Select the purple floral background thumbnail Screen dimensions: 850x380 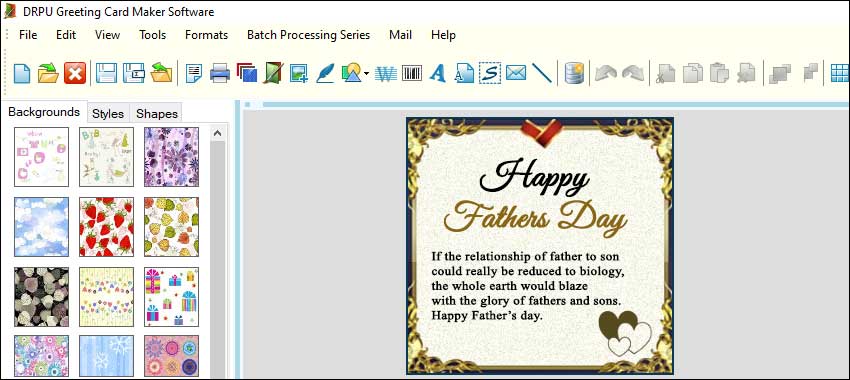tap(171, 157)
